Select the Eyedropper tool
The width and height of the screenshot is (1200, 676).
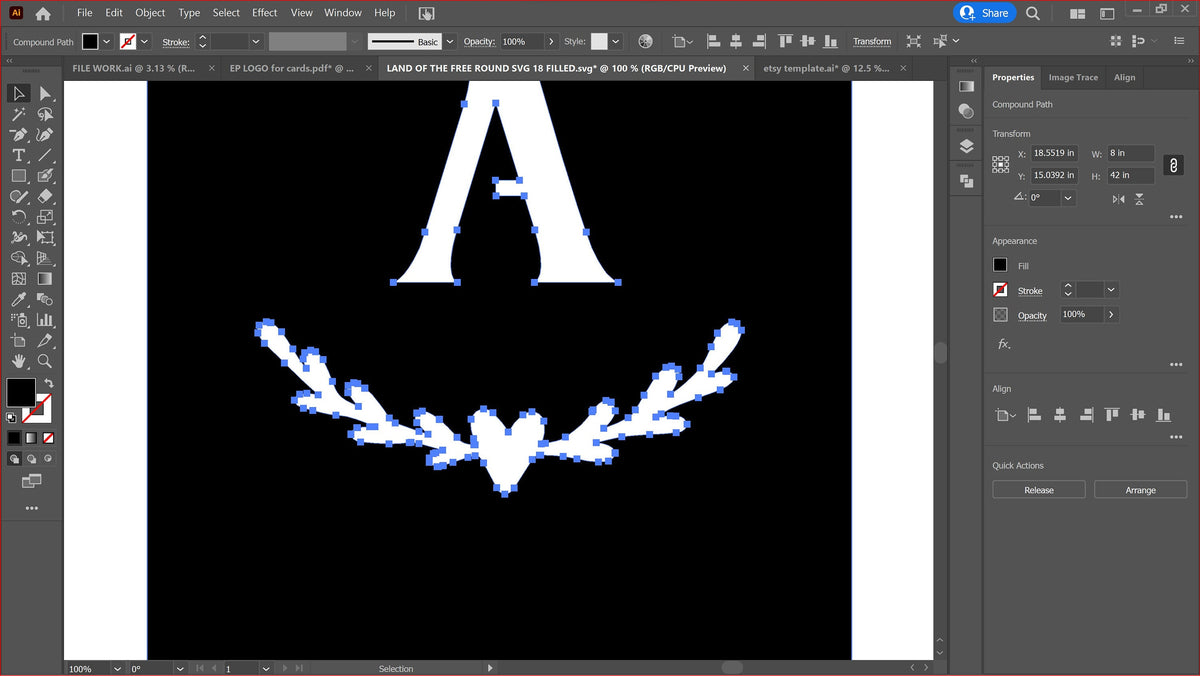click(19, 300)
